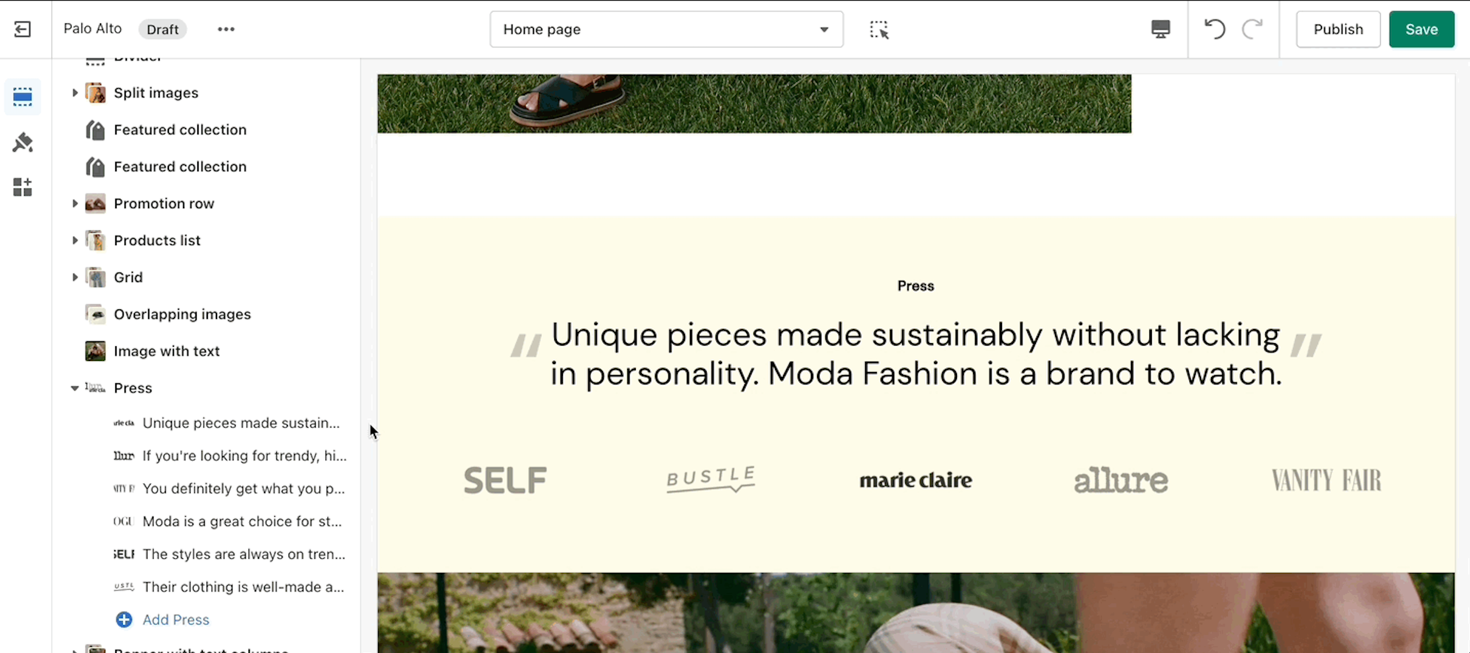The width and height of the screenshot is (1470, 653).
Task: Expand the Products list section
Action: pos(75,241)
